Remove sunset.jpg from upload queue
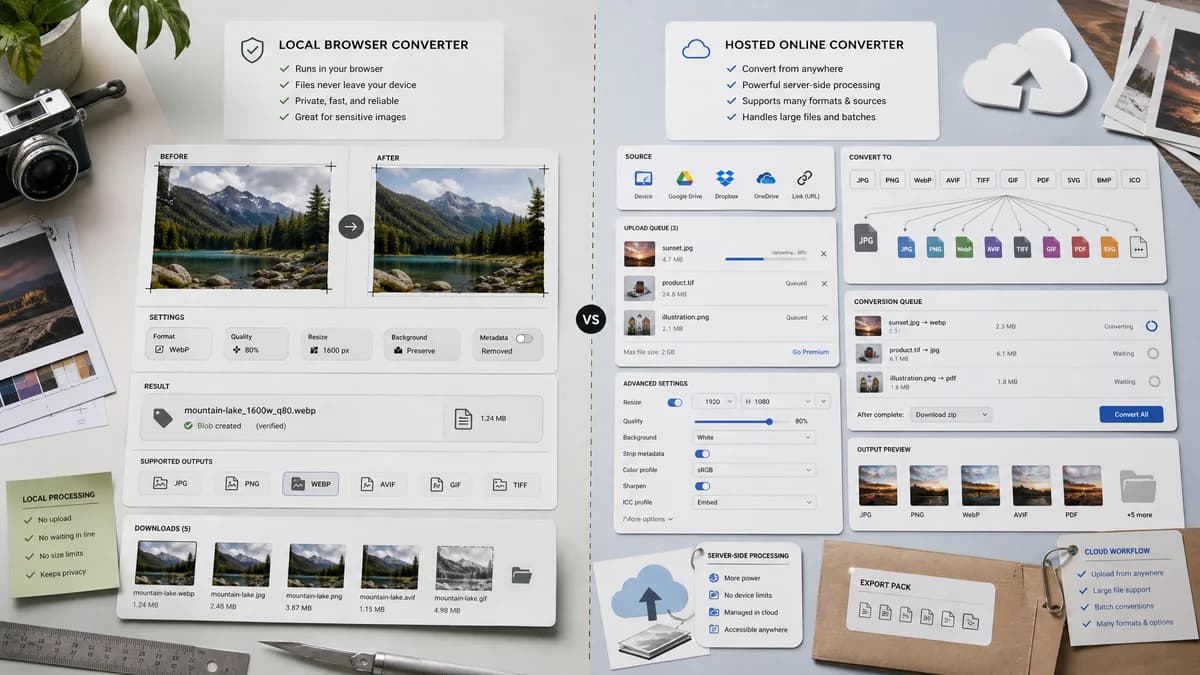The width and height of the screenshot is (1200, 675). 824,254
